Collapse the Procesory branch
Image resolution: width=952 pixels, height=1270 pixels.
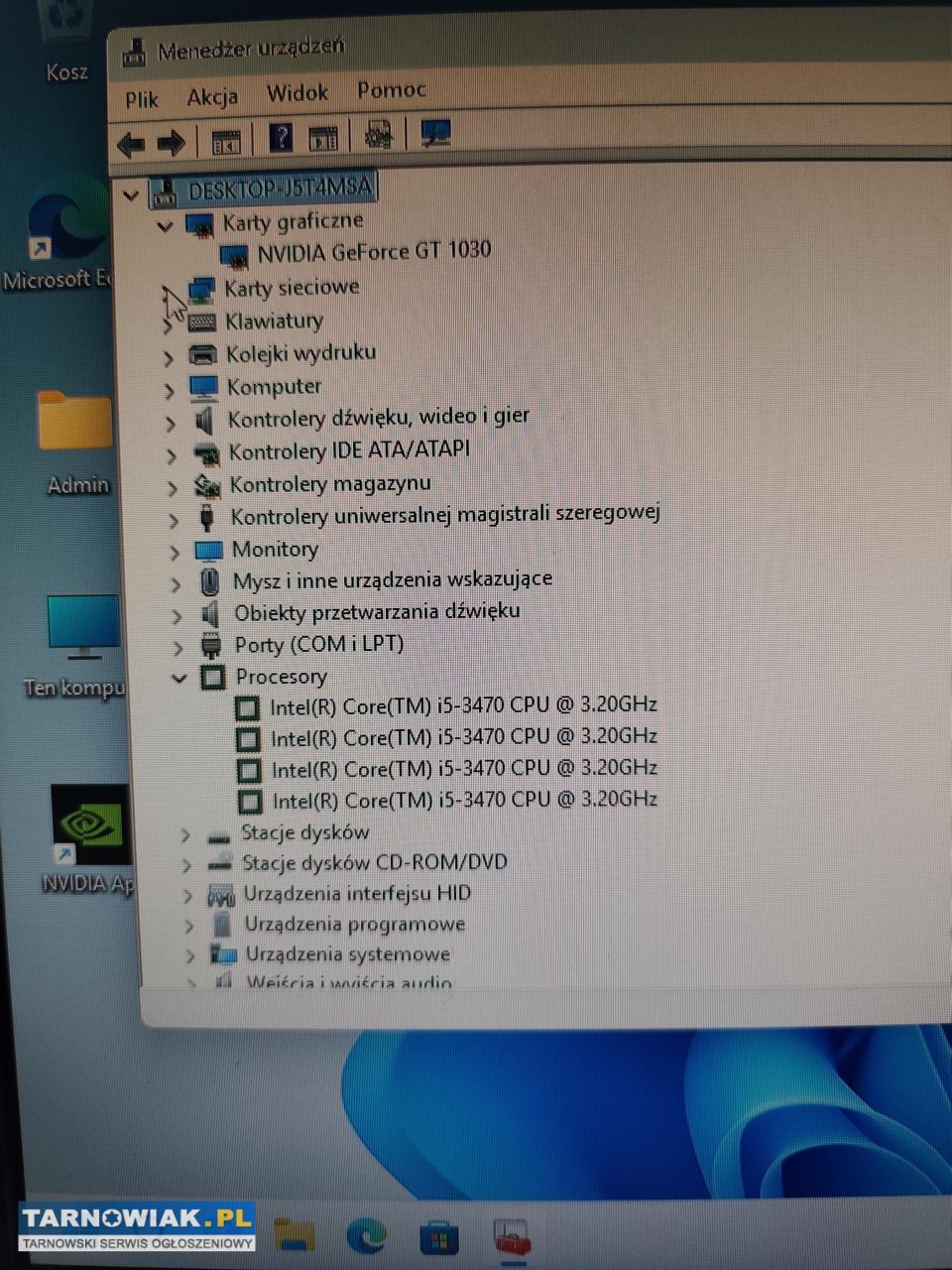coord(178,679)
